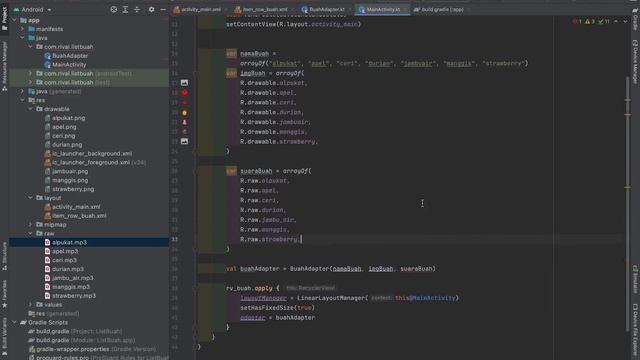The width and height of the screenshot is (640, 360).
Task: Open the Resource Manager side tab
Action: pyautogui.click(x=4, y=65)
